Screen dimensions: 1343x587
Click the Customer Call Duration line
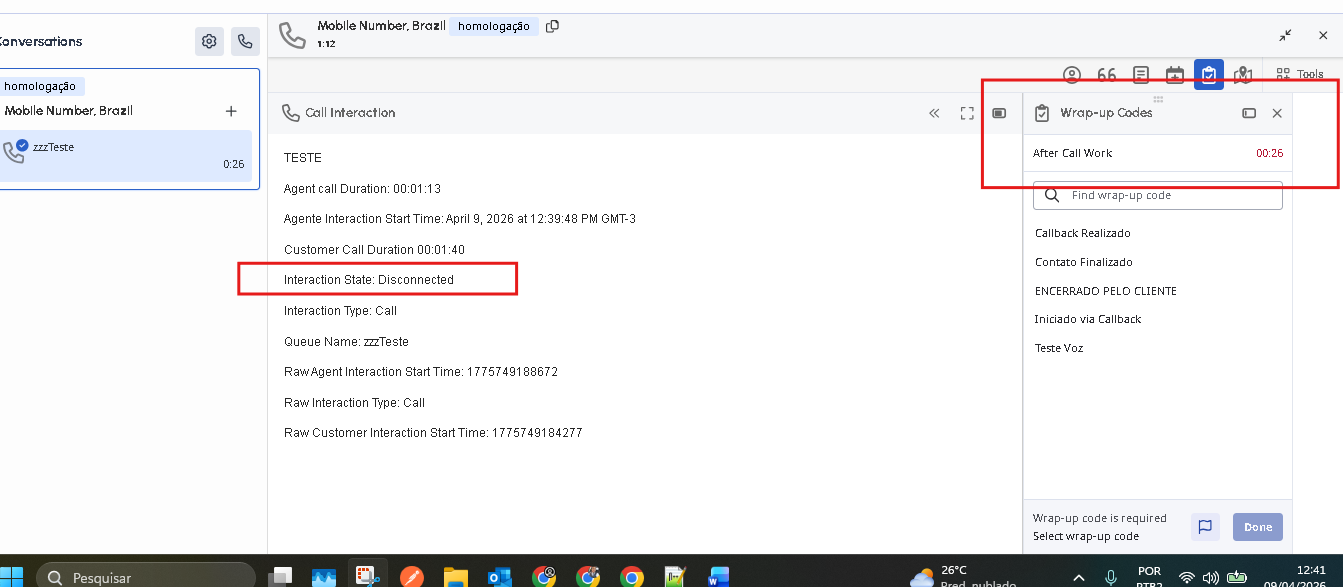tap(374, 249)
